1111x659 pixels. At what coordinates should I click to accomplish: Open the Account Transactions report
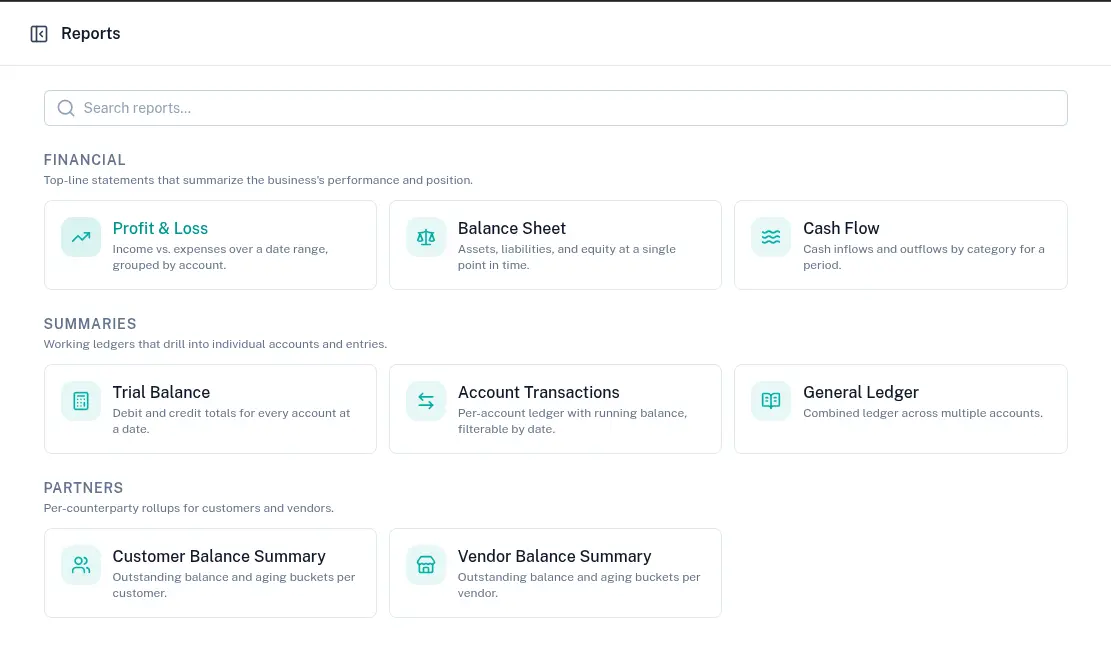coord(556,409)
